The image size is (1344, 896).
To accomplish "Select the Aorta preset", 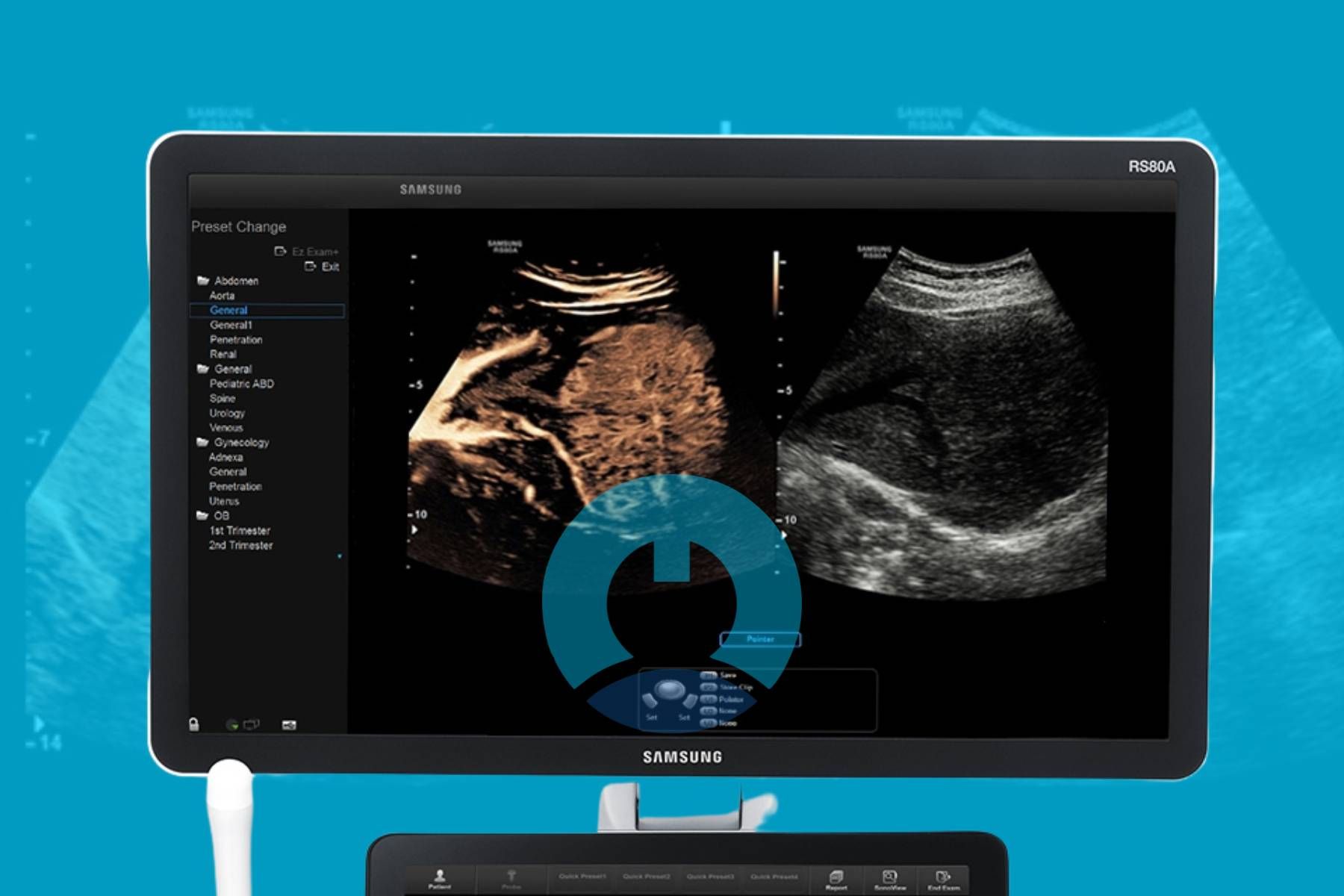I will click(x=222, y=296).
